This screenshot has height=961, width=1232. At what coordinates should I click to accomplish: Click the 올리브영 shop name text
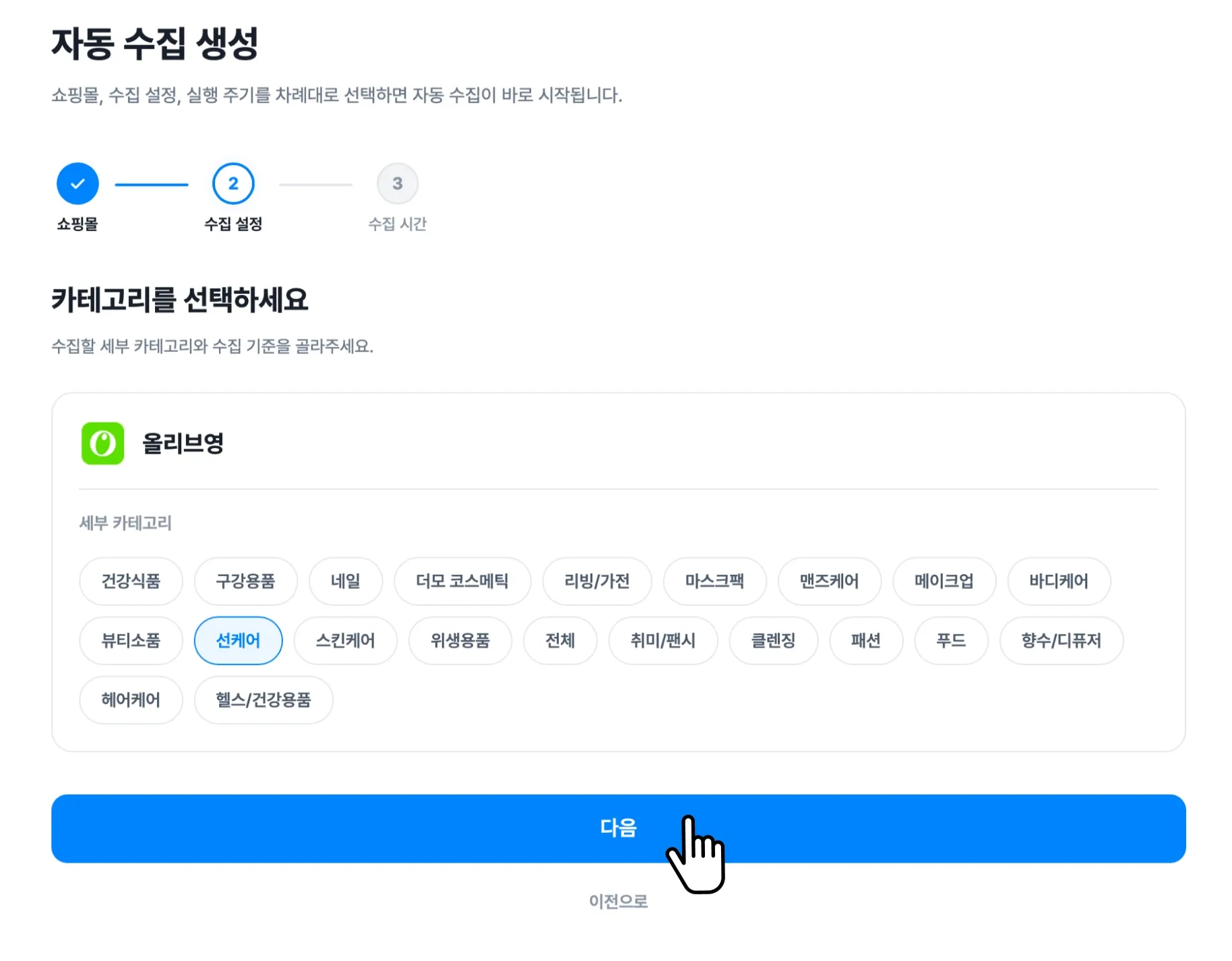pos(183,443)
